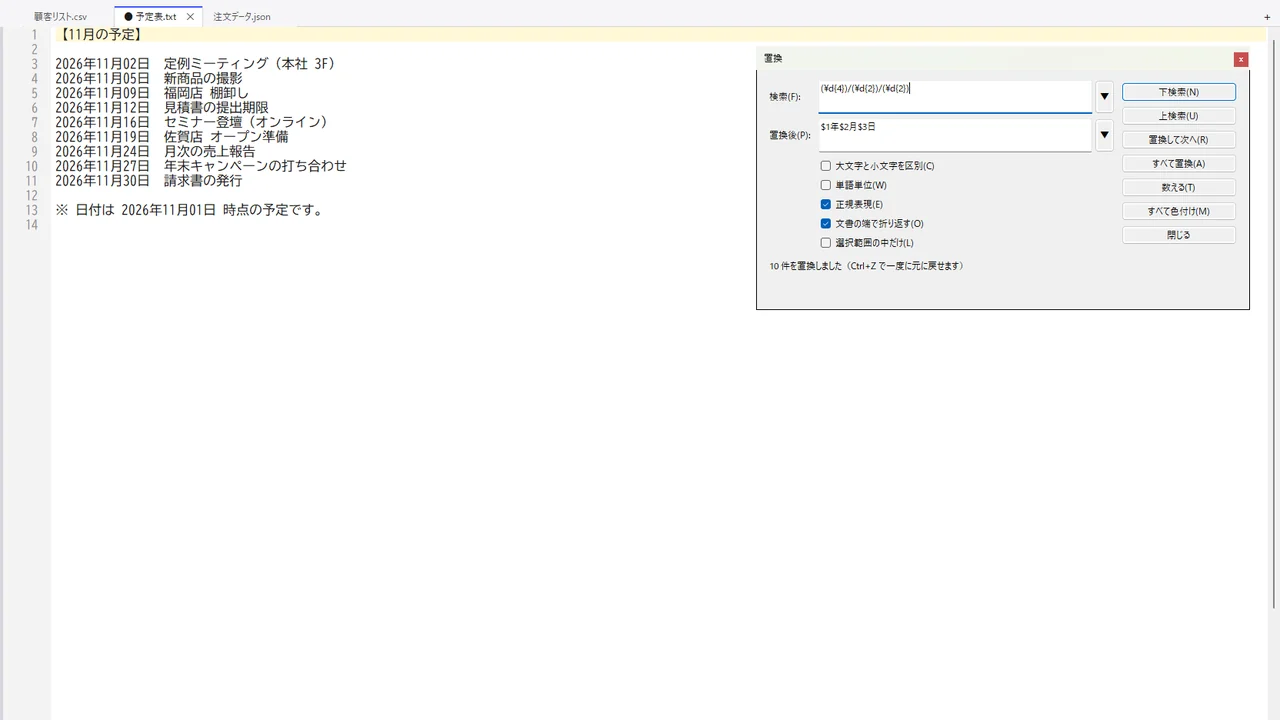Focus the 検索(F) search pattern field
The height and width of the screenshot is (720, 1280).
point(955,97)
